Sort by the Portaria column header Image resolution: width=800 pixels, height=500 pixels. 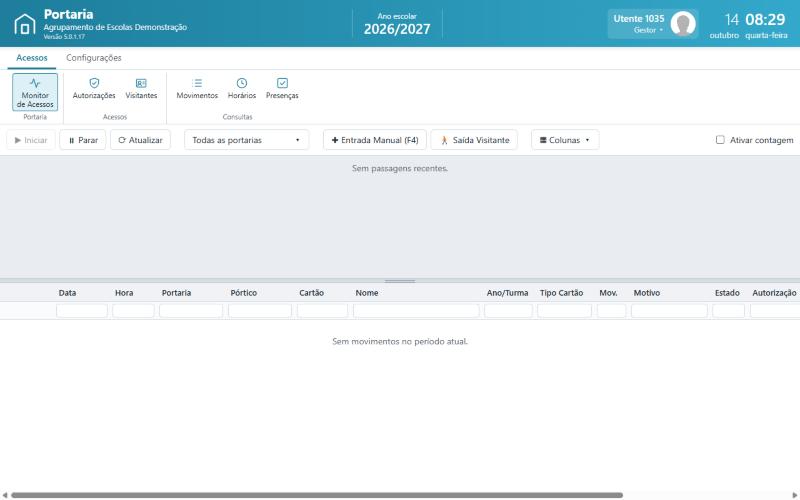coord(177,293)
